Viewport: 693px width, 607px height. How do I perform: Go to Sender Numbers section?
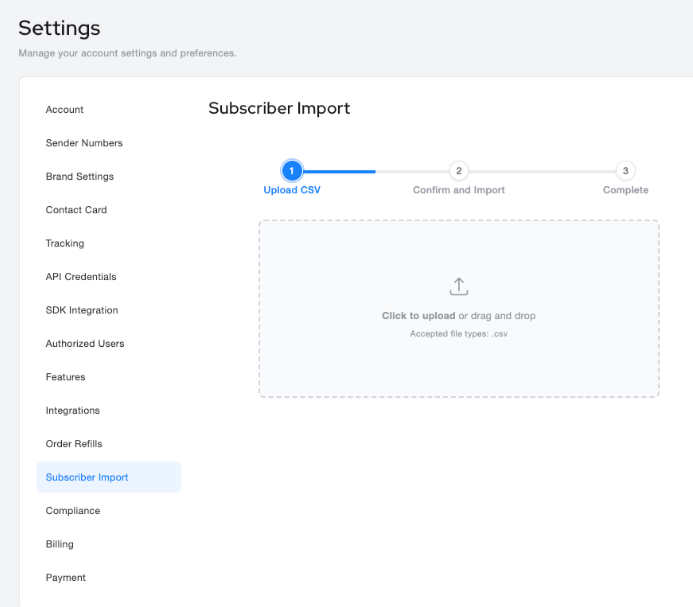pyautogui.click(x=84, y=143)
